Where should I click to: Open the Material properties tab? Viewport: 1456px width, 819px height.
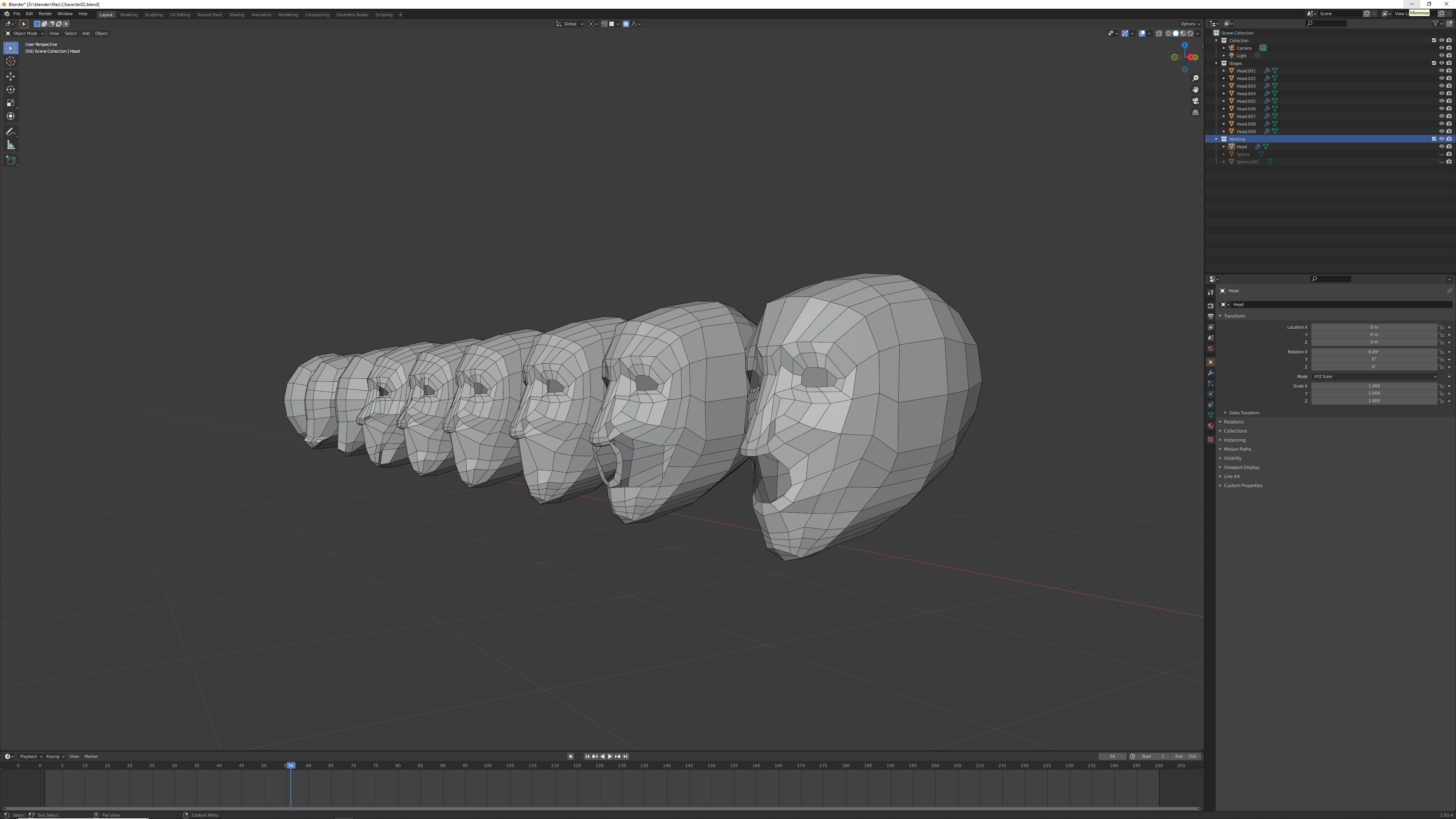1211,425
